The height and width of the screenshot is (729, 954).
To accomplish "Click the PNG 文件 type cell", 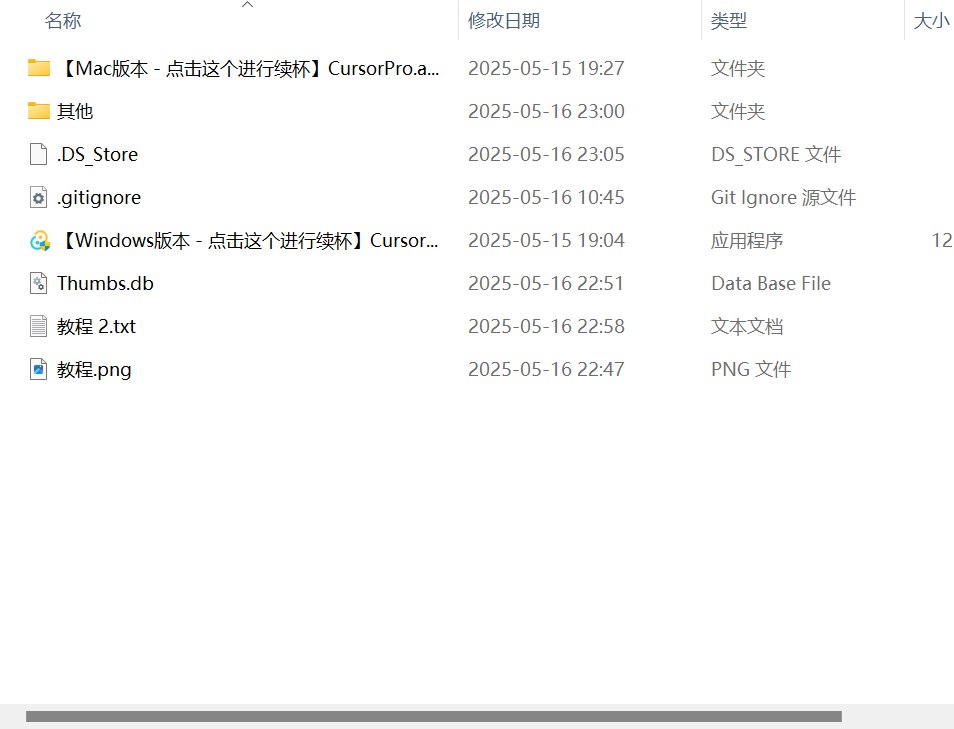I will (x=751, y=369).
